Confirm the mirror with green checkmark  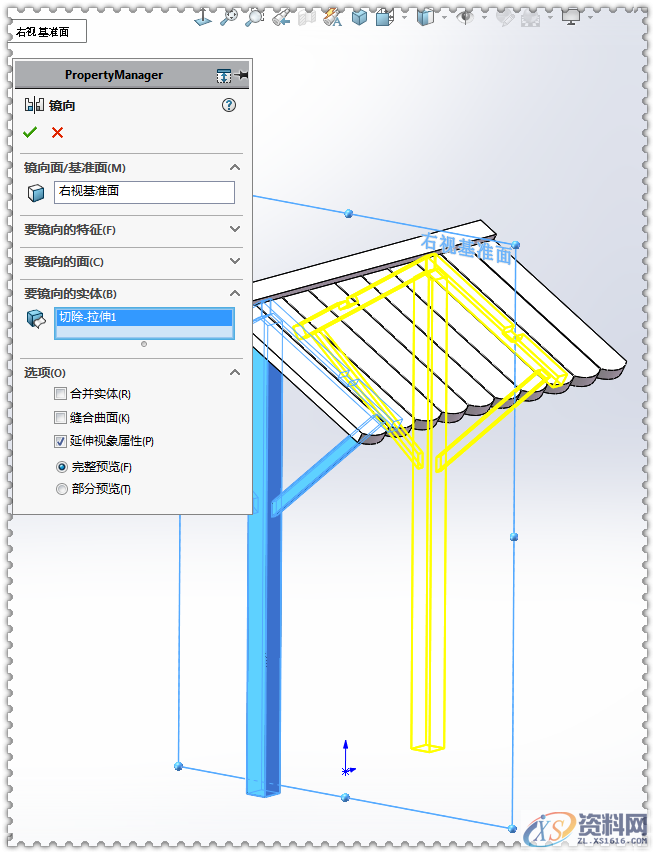[x=30, y=132]
